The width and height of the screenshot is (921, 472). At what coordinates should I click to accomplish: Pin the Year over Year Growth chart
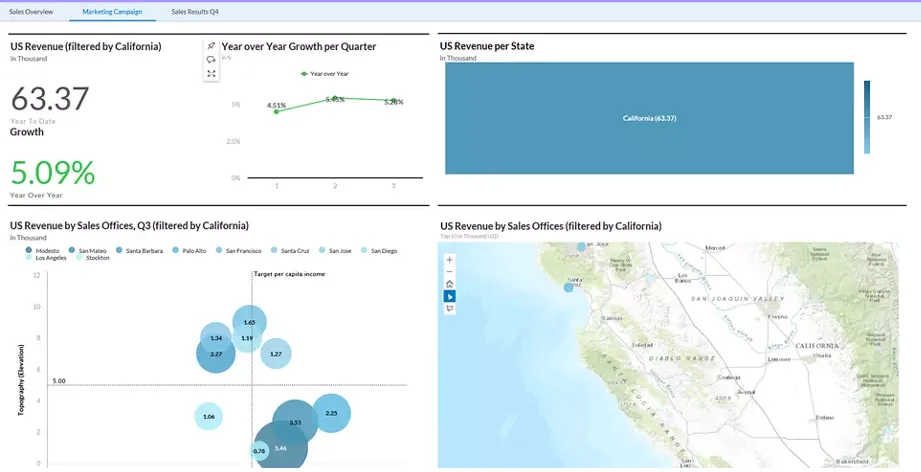coord(211,46)
